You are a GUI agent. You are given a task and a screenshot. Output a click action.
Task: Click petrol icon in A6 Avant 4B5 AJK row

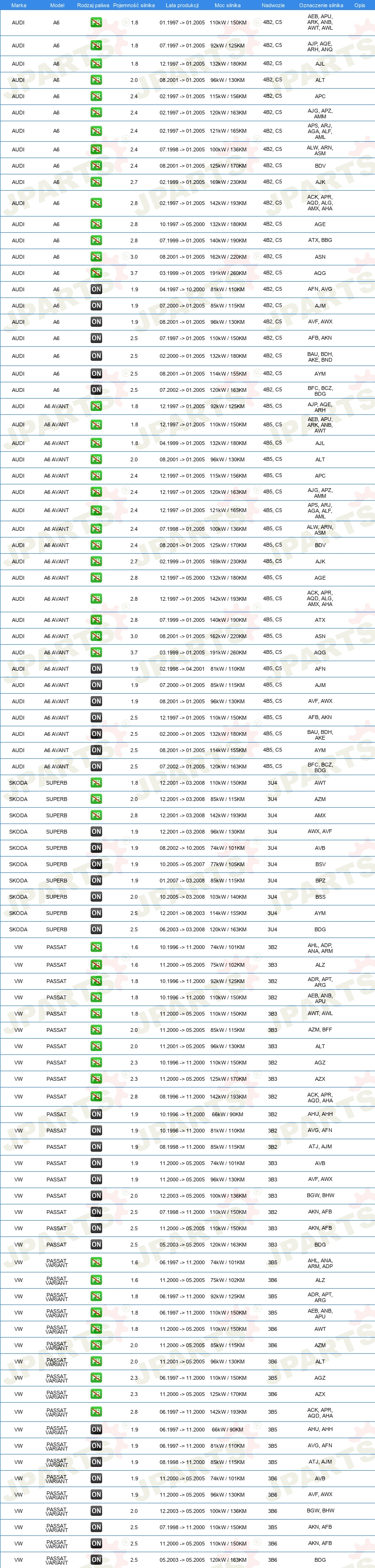pos(96,562)
